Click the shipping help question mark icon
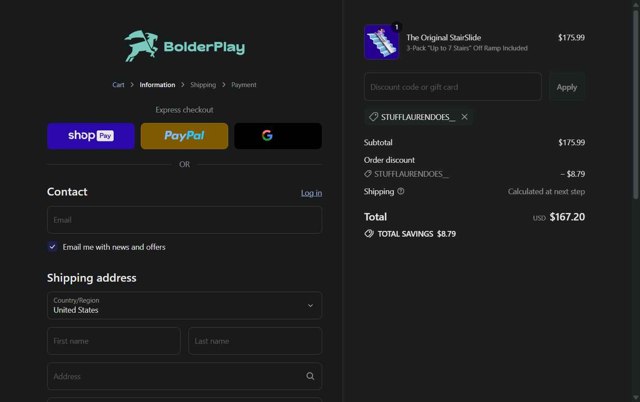The image size is (640, 402). [x=401, y=191]
